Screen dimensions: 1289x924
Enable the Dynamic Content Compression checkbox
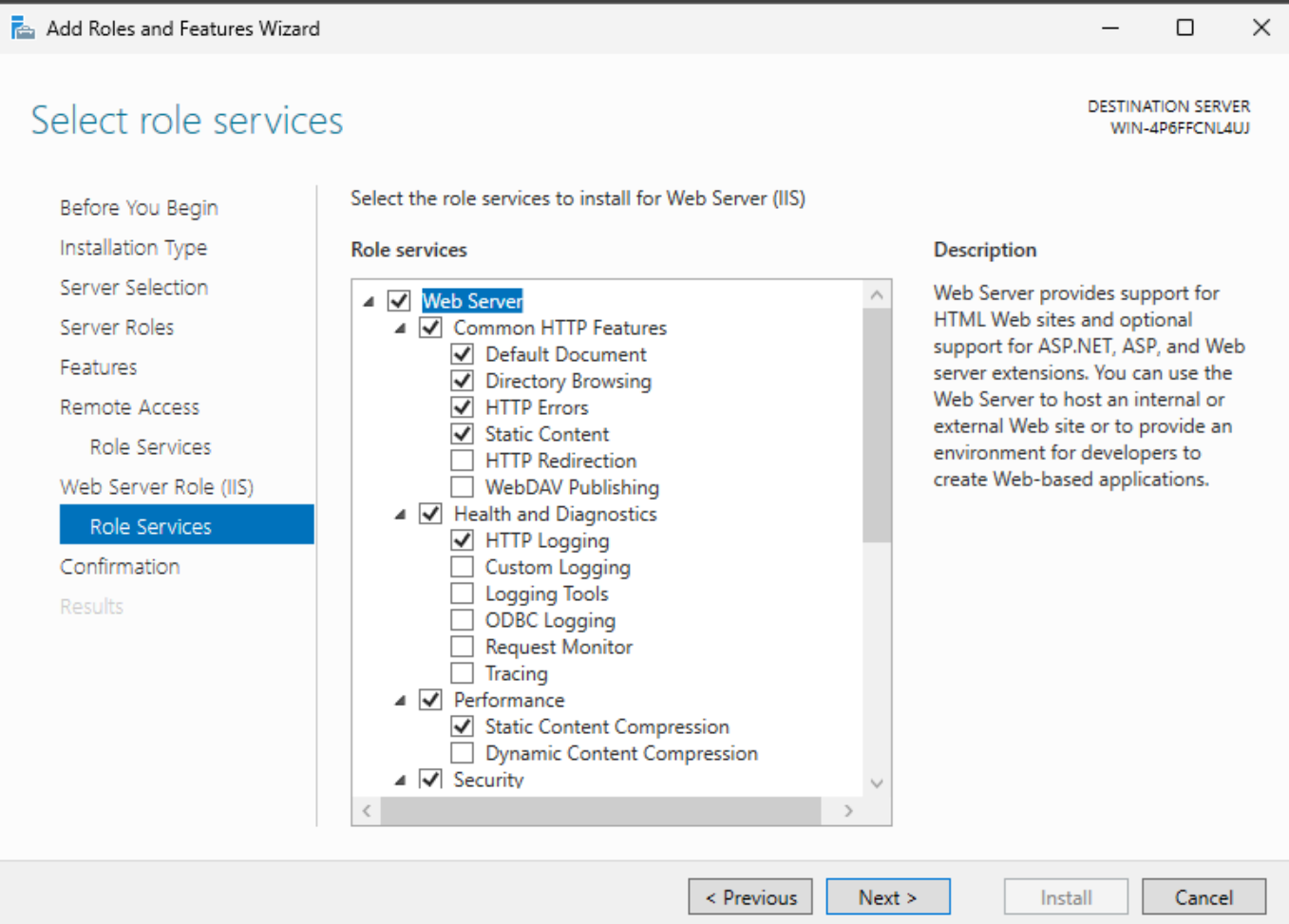[463, 753]
